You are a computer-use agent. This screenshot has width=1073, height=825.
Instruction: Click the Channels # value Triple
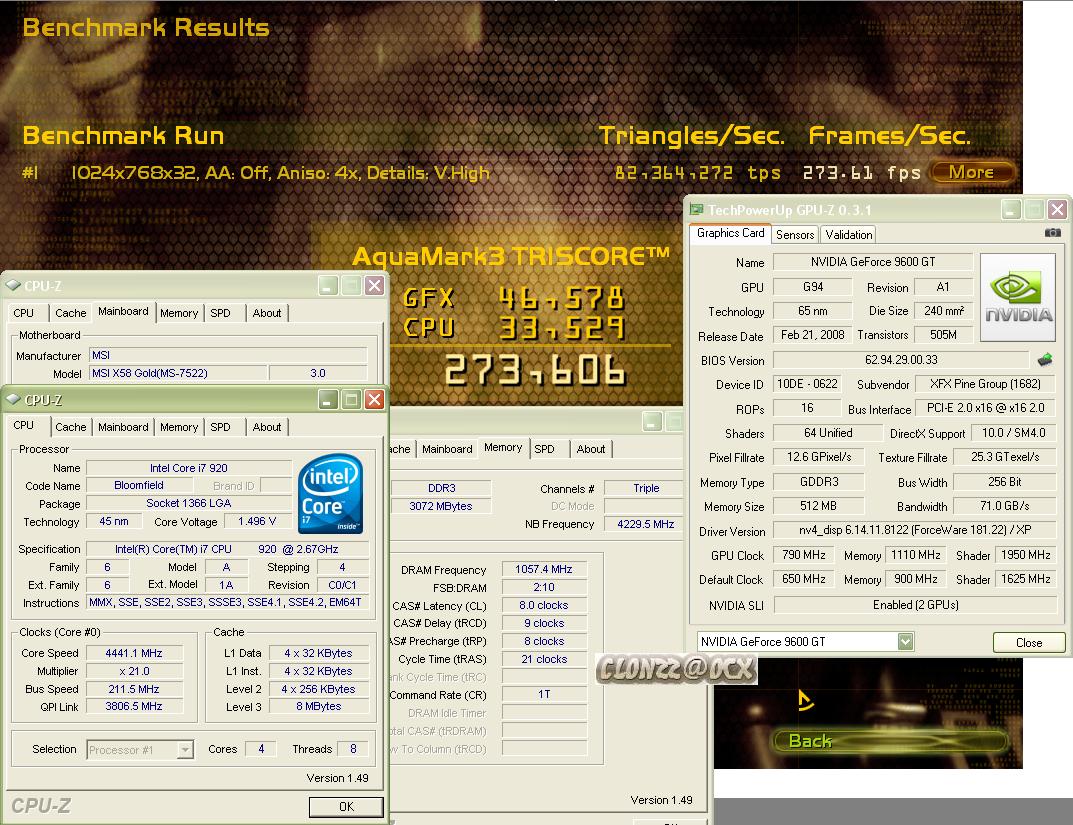coord(645,488)
